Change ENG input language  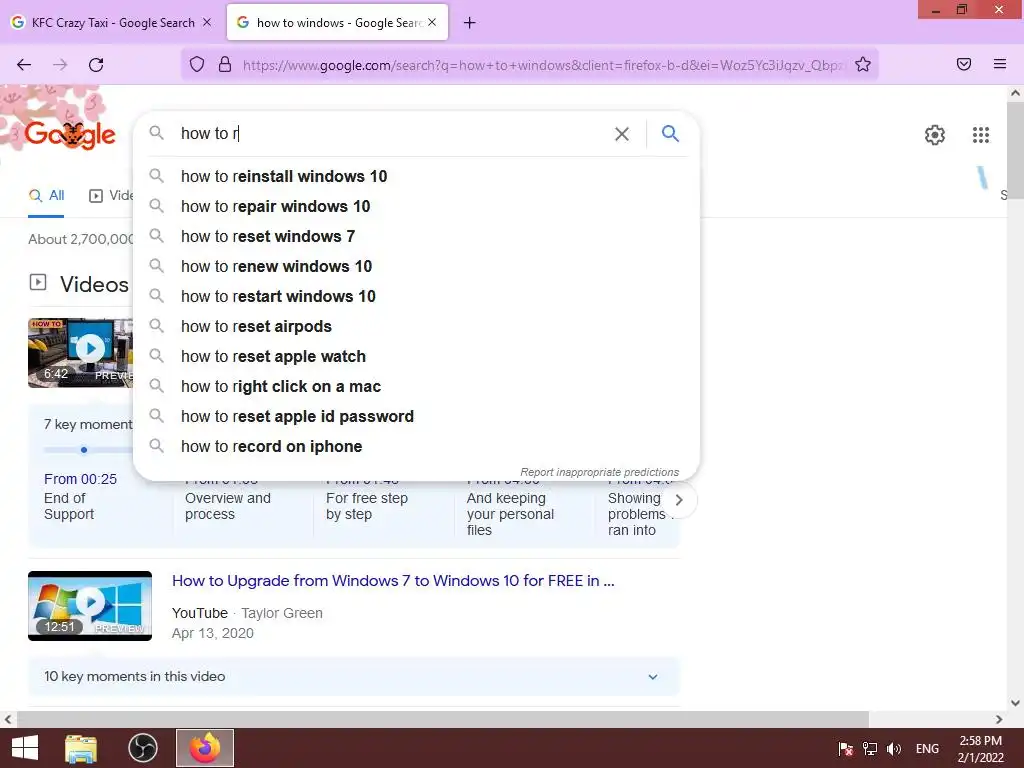(927, 749)
